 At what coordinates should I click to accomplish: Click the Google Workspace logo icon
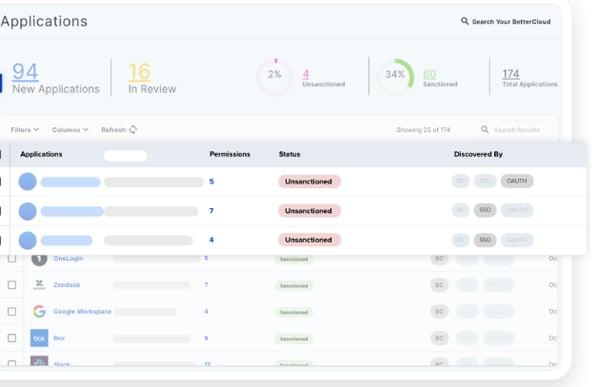(39, 311)
